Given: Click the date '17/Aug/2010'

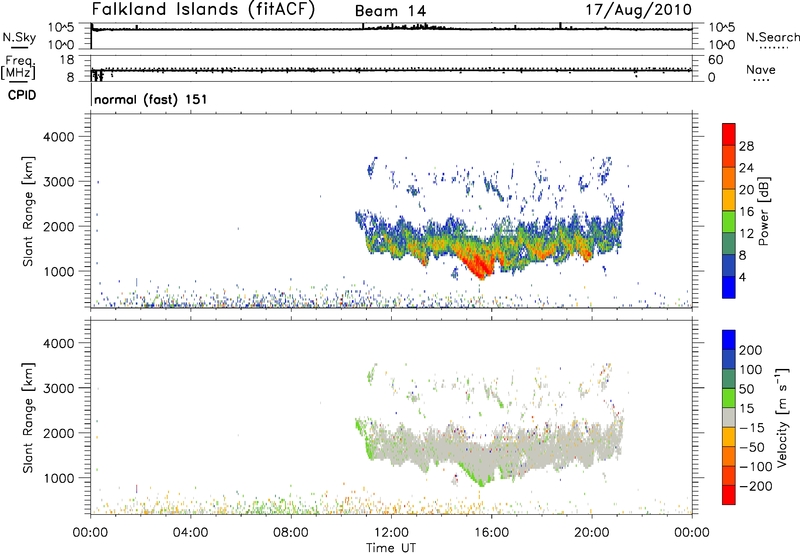Looking at the screenshot, I should (x=639, y=9).
